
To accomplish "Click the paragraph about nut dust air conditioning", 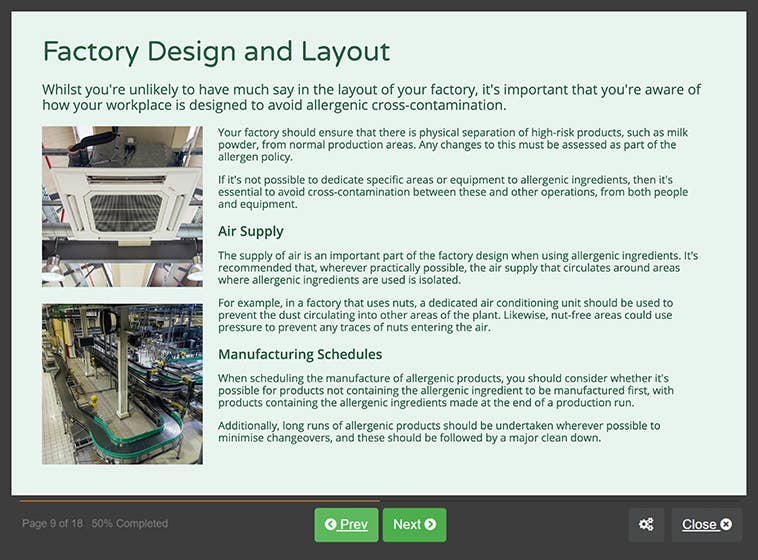I will [x=445, y=315].
